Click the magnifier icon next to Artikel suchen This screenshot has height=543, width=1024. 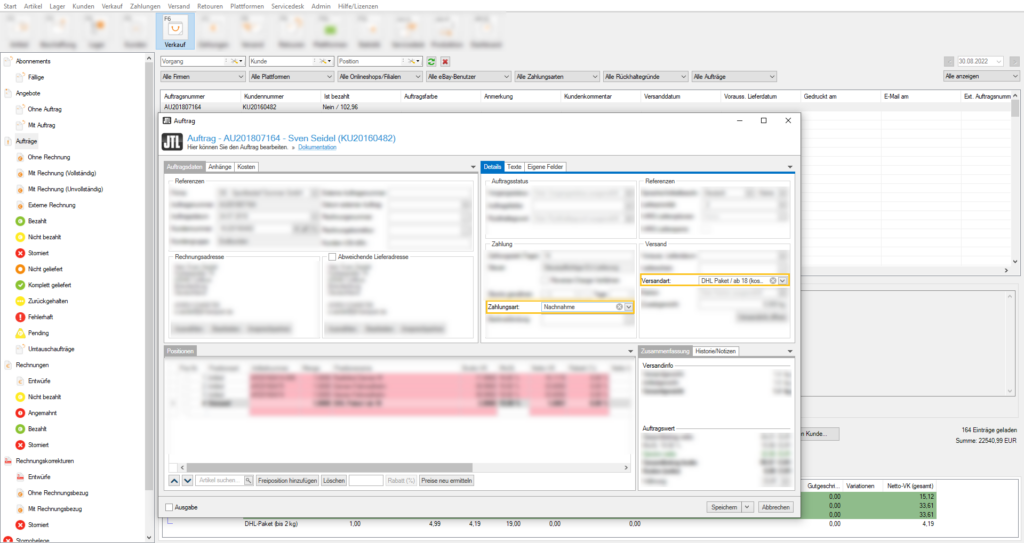pos(248,481)
